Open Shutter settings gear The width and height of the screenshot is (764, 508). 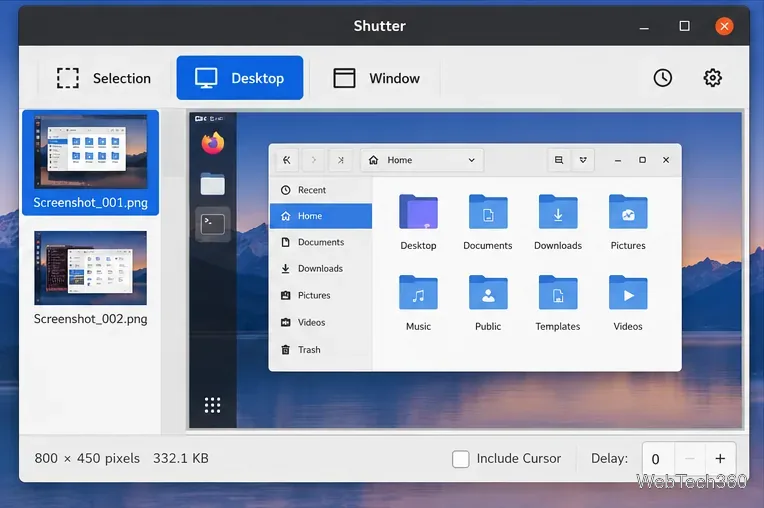pos(712,78)
